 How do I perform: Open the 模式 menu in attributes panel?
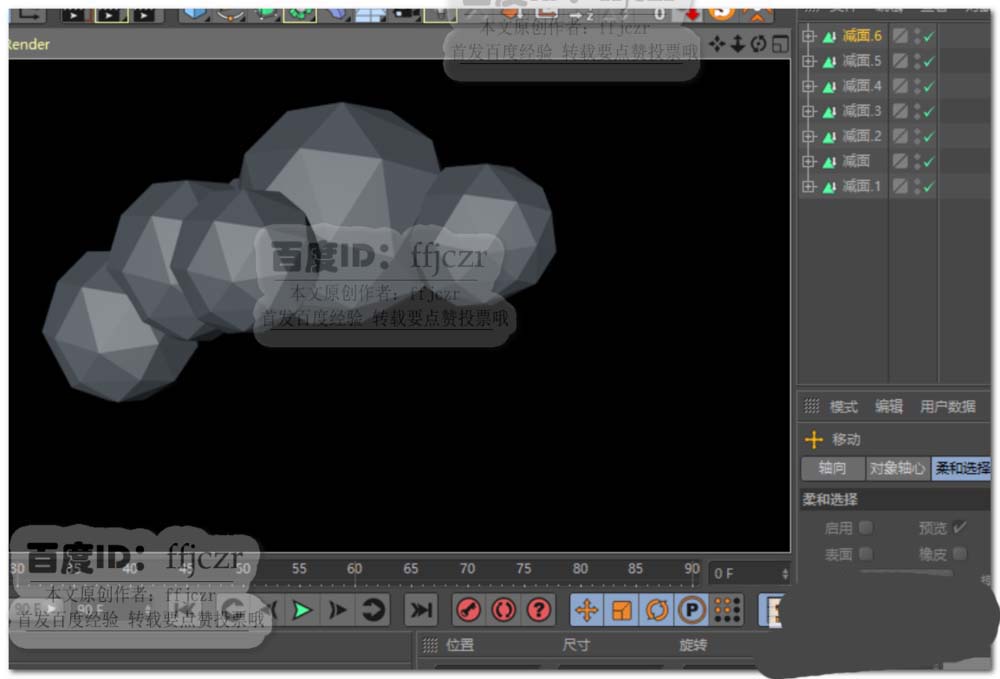click(x=843, y=407)
